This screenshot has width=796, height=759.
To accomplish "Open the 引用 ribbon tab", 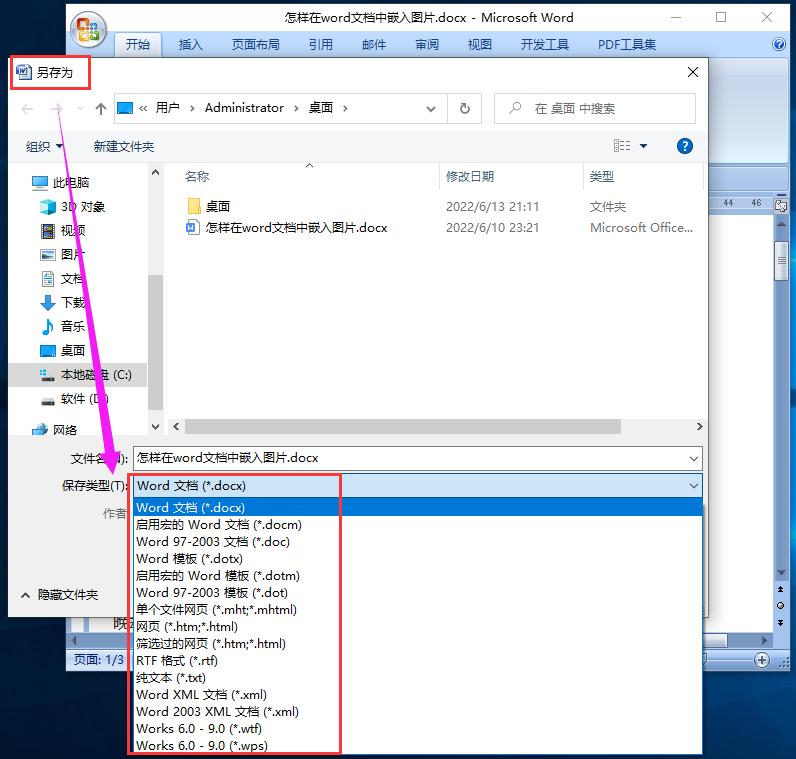I will [321, 45].
